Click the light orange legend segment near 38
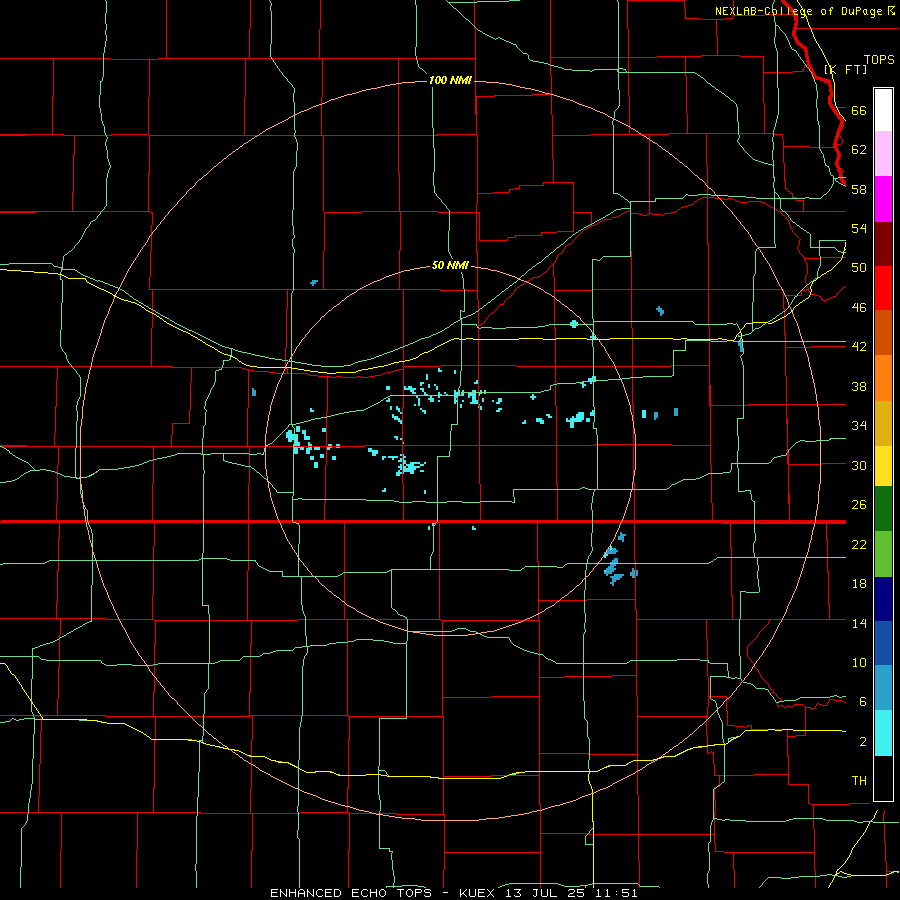The width and height of the screenshot is (900, 900). pos(883,378)
